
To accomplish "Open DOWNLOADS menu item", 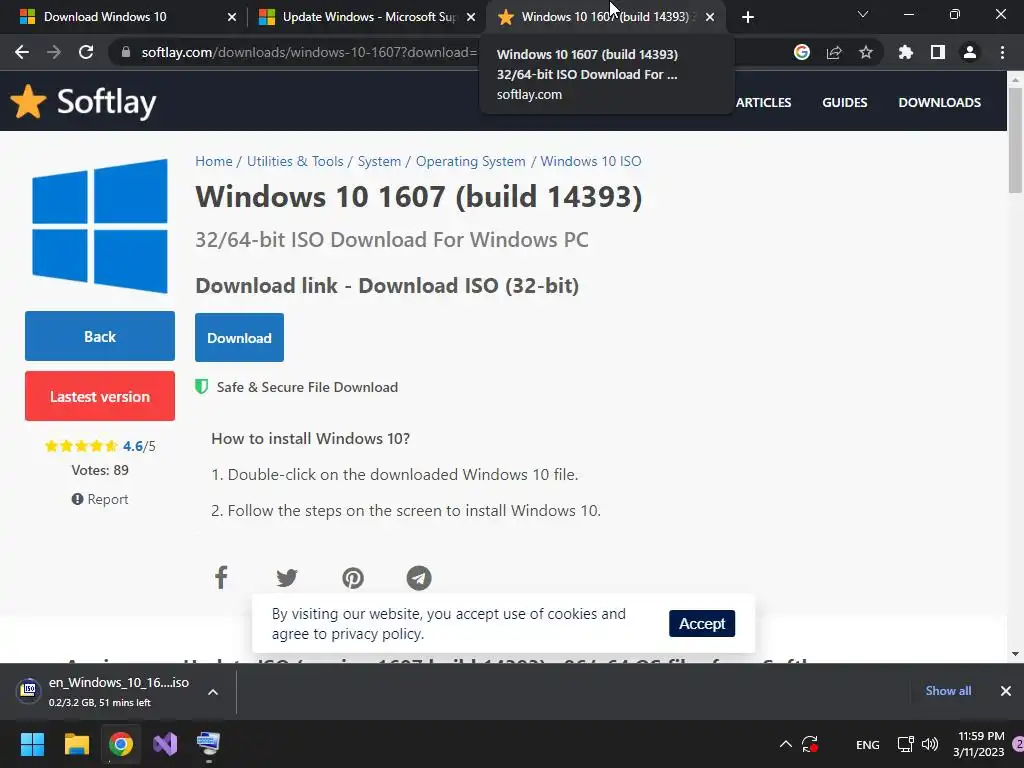I will tap(939, 103).
